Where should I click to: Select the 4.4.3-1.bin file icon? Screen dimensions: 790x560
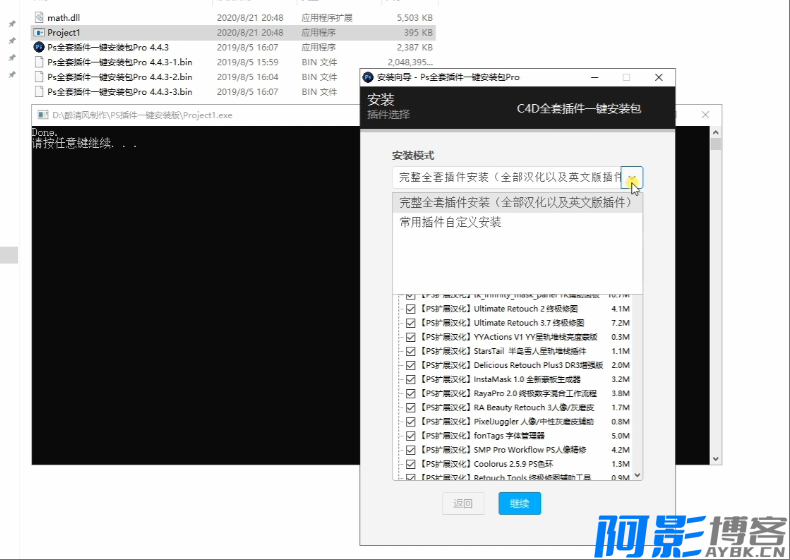click(x=39, y=62)
